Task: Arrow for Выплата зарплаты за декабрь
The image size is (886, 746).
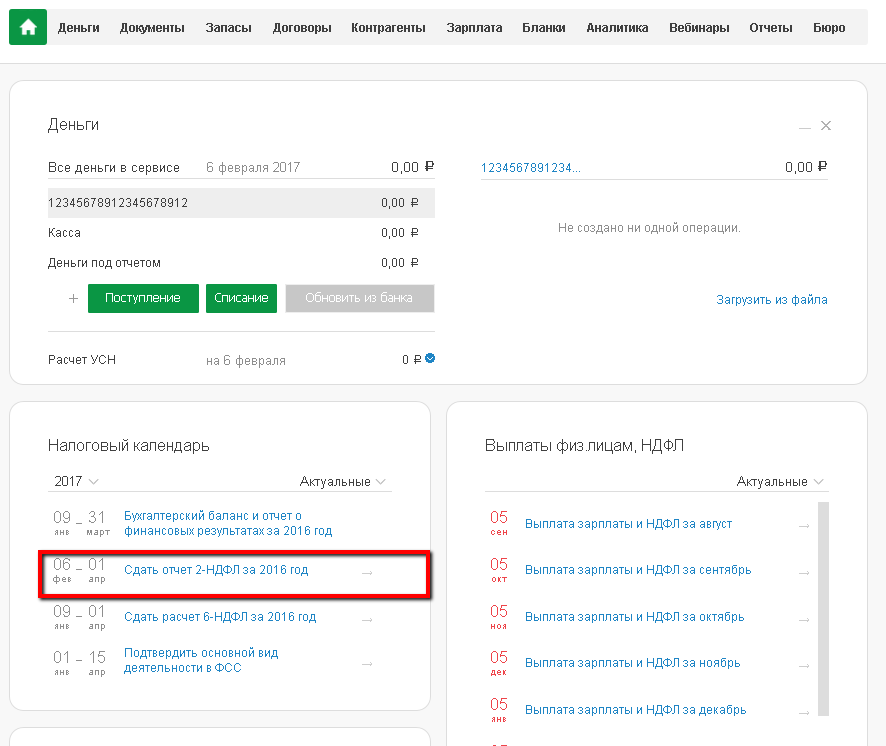Action: 804,713
